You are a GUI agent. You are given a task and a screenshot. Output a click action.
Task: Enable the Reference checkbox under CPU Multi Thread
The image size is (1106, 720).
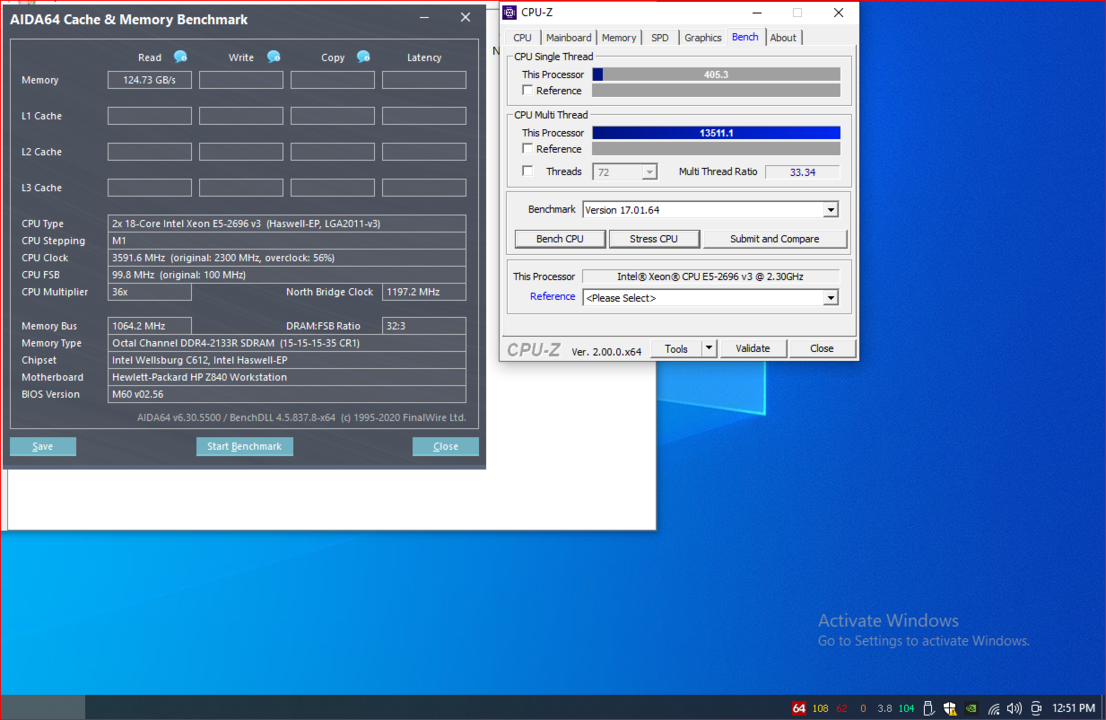tap(527, 148)
